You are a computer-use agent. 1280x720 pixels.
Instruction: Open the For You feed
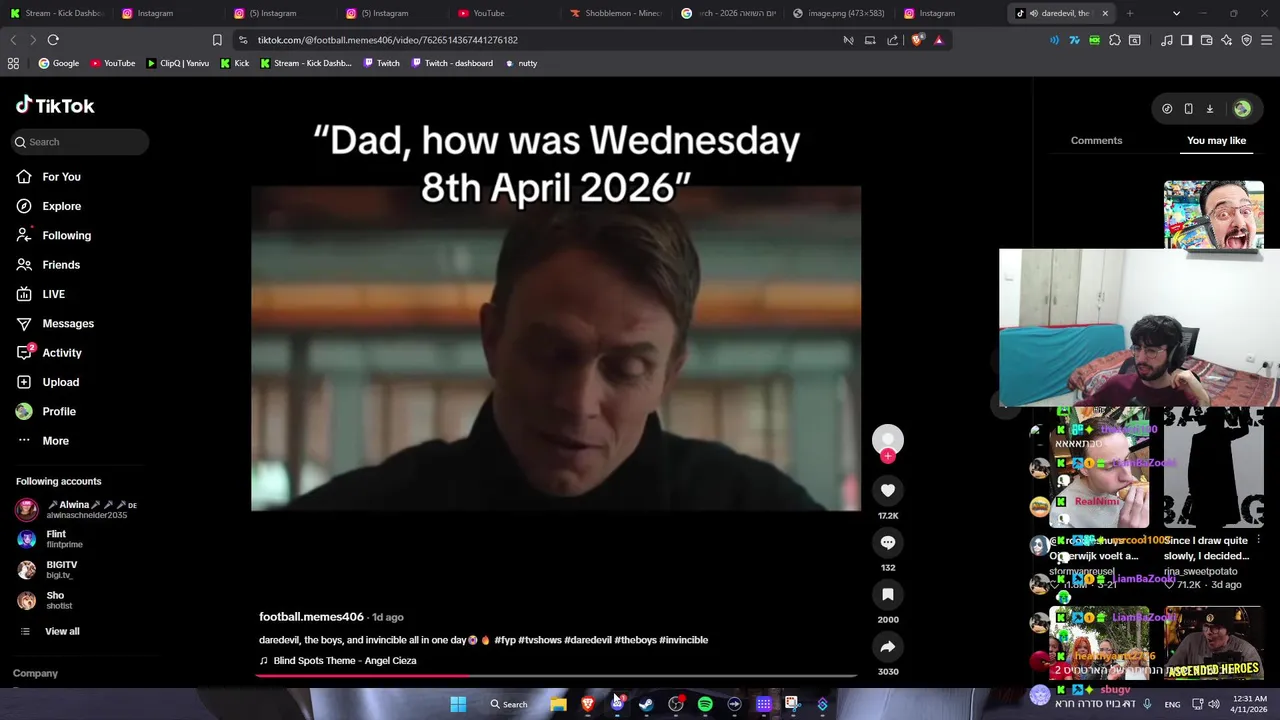tap(48, 177)
